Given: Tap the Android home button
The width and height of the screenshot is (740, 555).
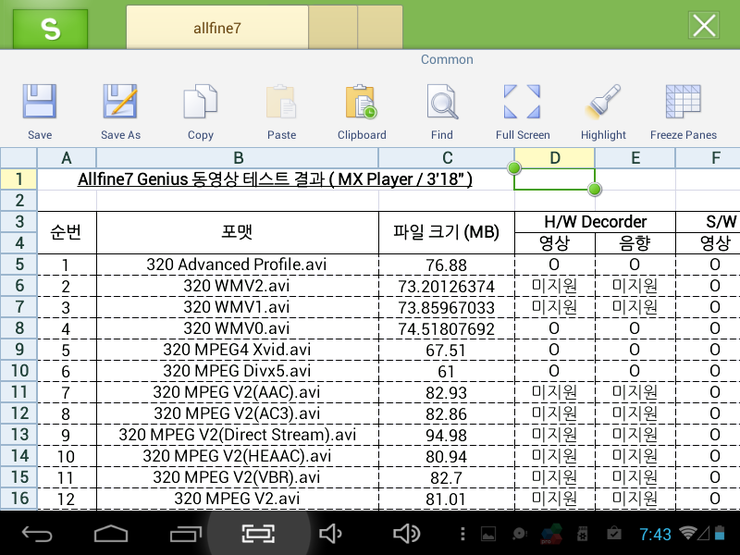Looking at the screenshot, I should 111,534.
